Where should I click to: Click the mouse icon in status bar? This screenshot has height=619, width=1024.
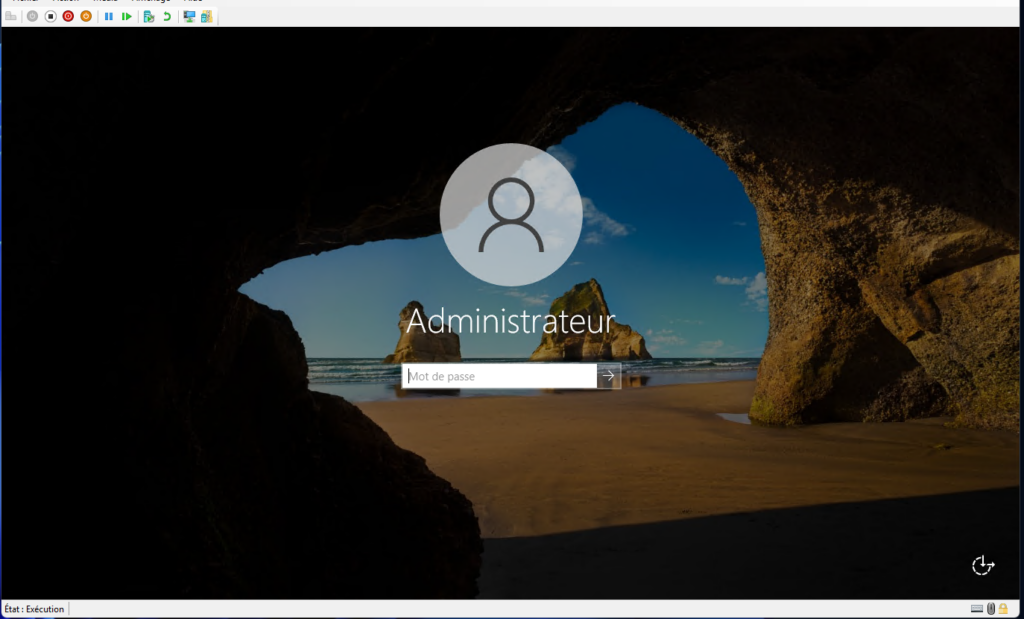click(990, 609)
